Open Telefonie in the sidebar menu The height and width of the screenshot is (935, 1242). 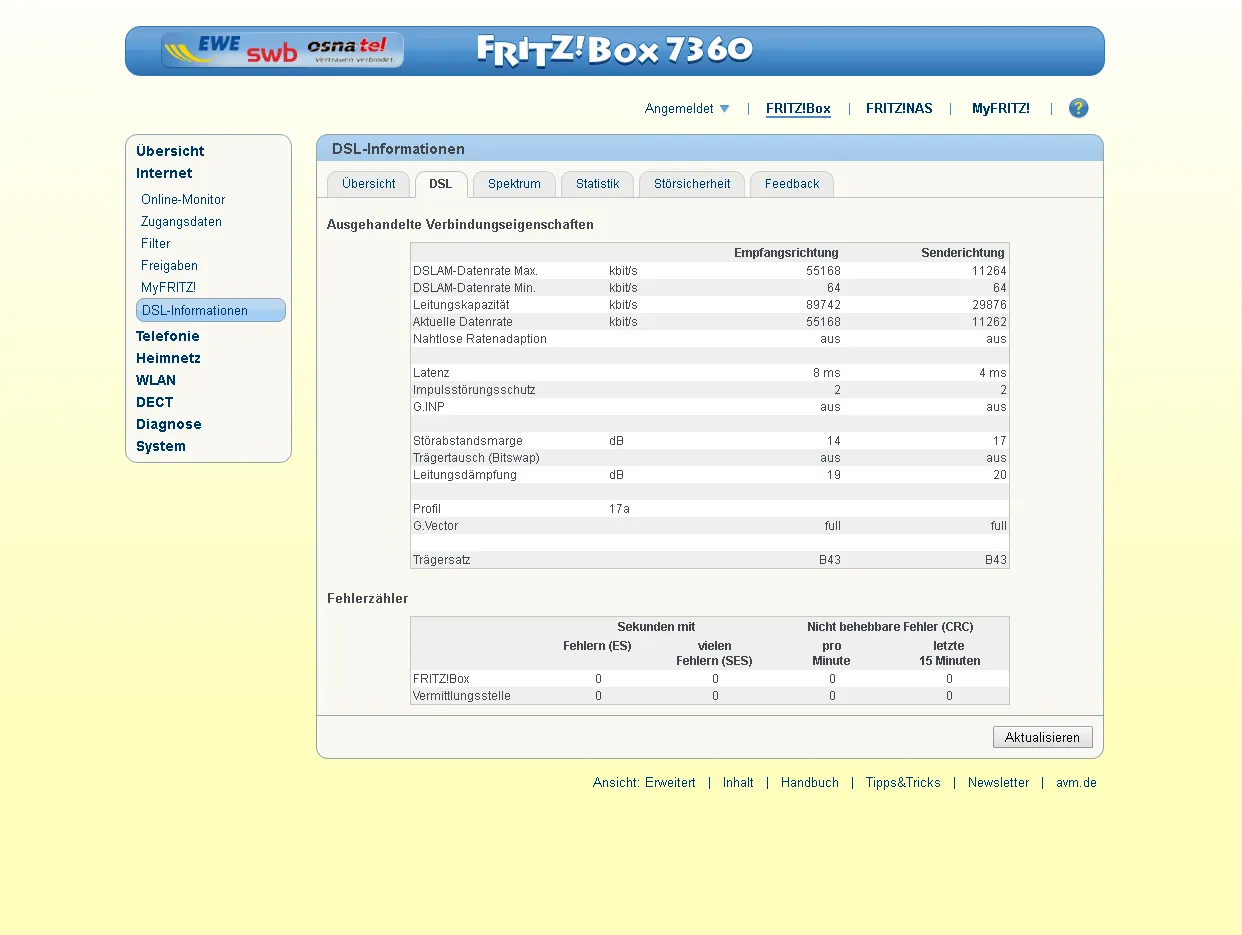pyautogui.click(x=168, y=336)
